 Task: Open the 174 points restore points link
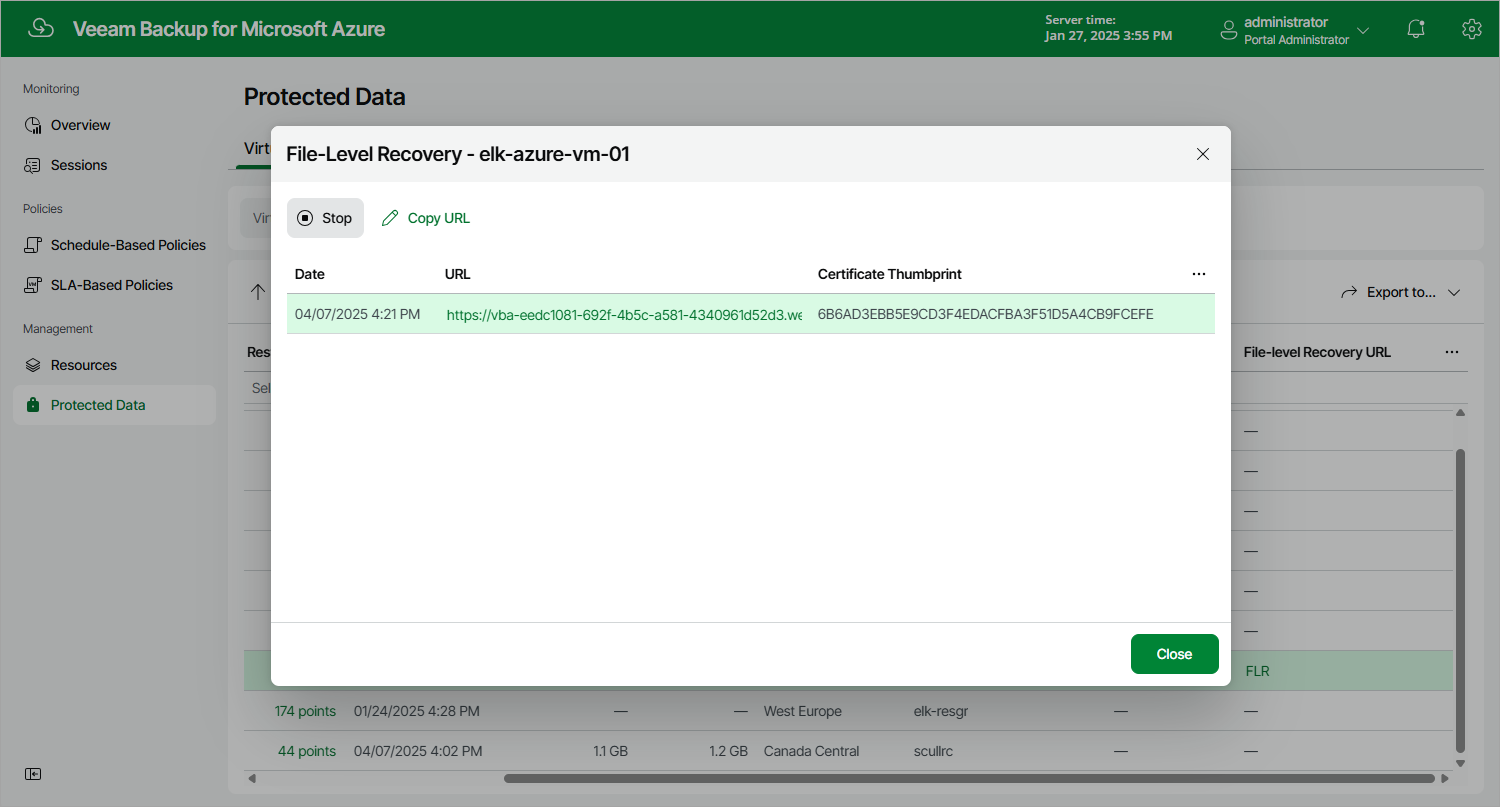tap(305, 711)
